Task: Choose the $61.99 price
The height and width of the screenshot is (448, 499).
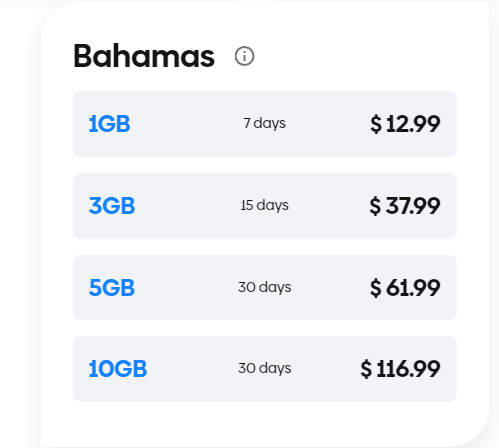Action: [x=405, y=288]
